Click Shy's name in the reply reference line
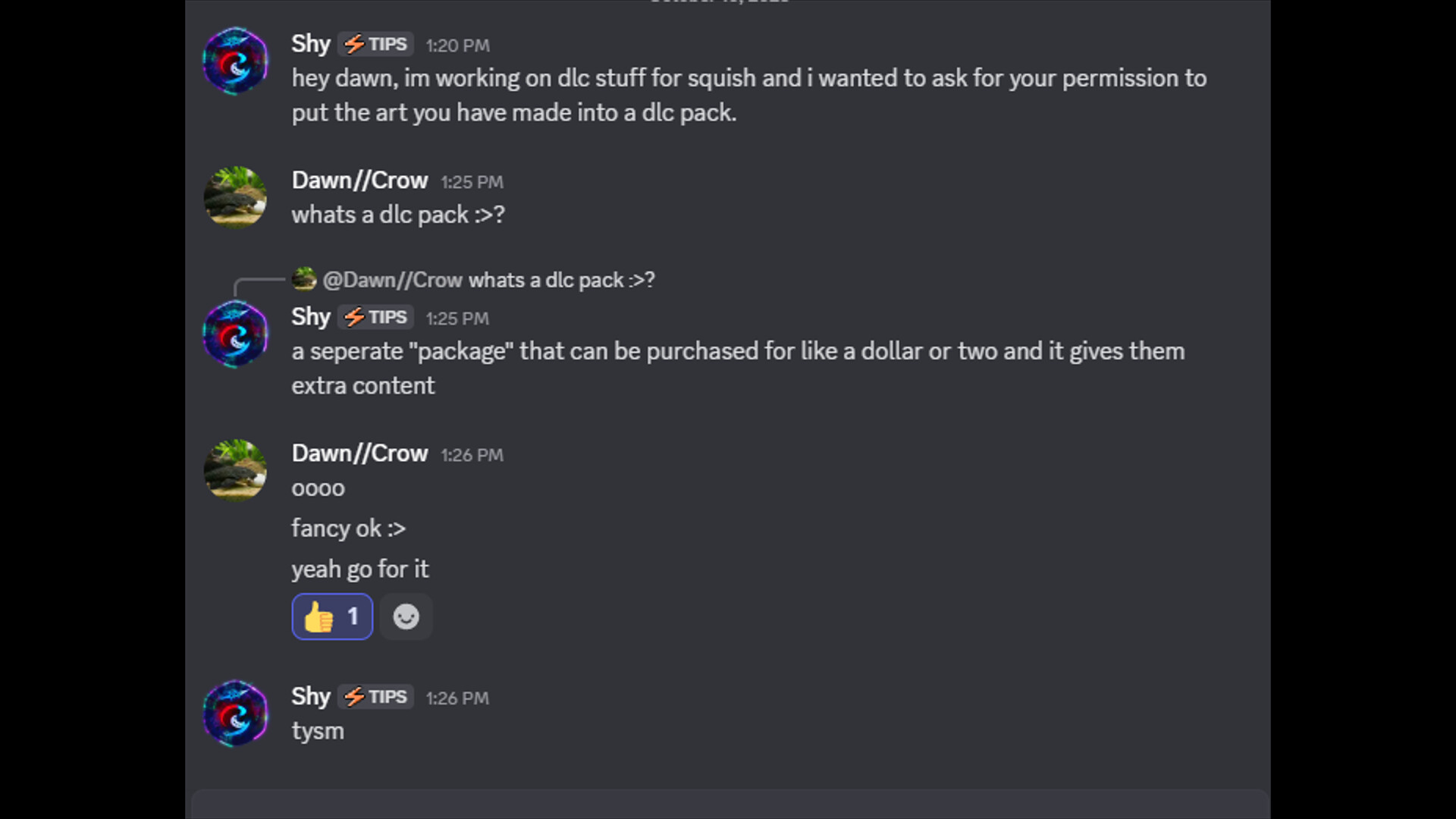 click(x=310, y=317)
